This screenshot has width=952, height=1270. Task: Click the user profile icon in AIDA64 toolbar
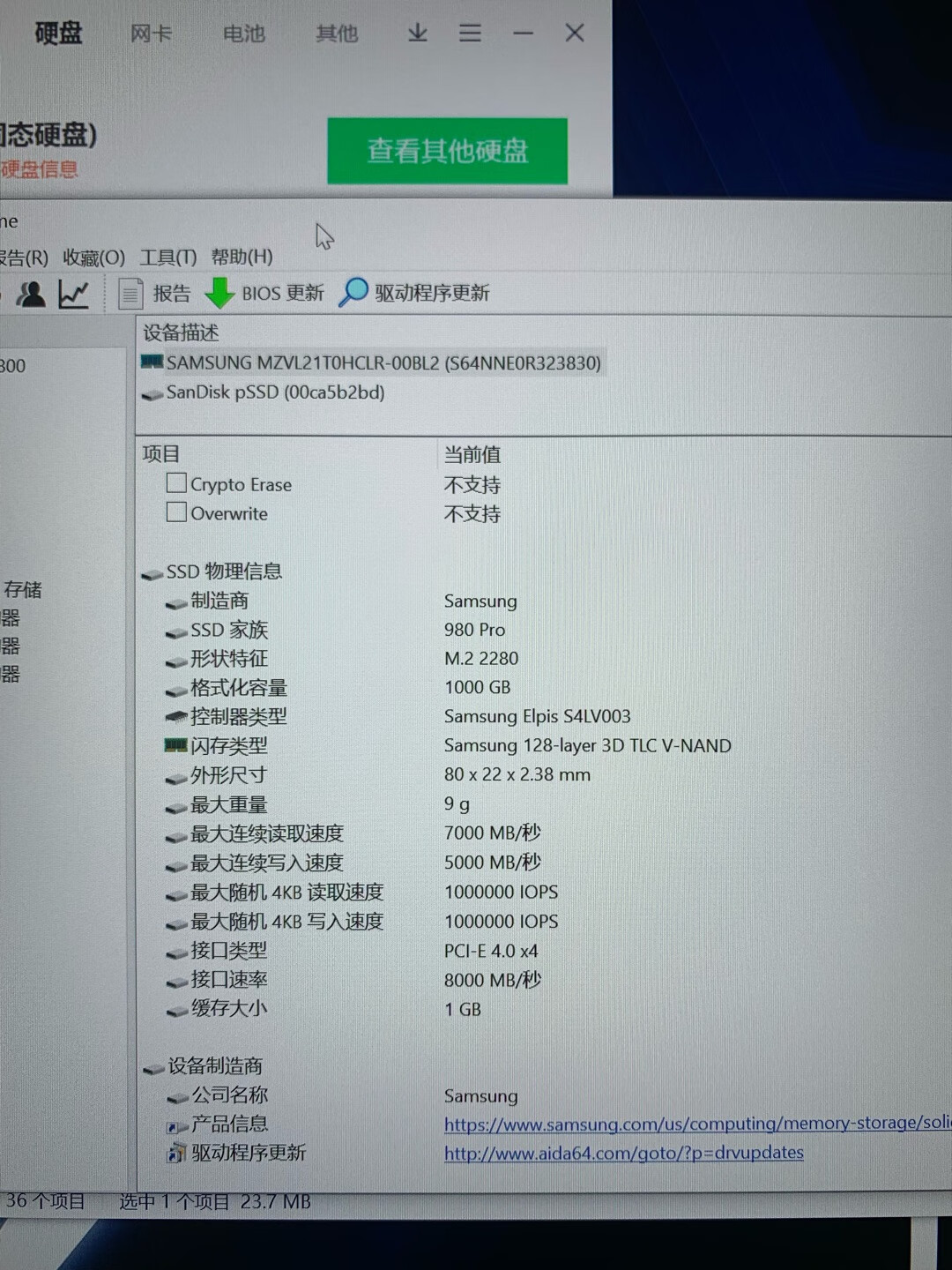[x=31, y=294]
